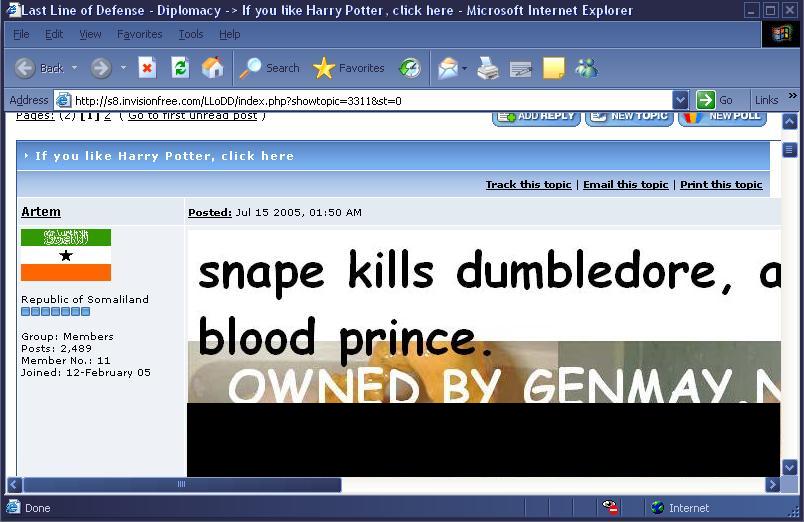Refresh the page with the green arrows icon
Screen dimensions: 804x522
tap(180, 68)
